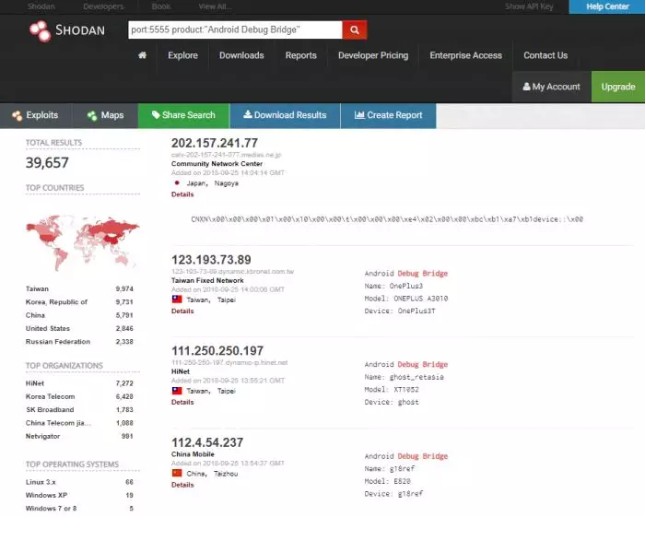Click the green Share Search button
Image resolution: width=646 pixels, height=551 pixels.
(x=183, y=115)
